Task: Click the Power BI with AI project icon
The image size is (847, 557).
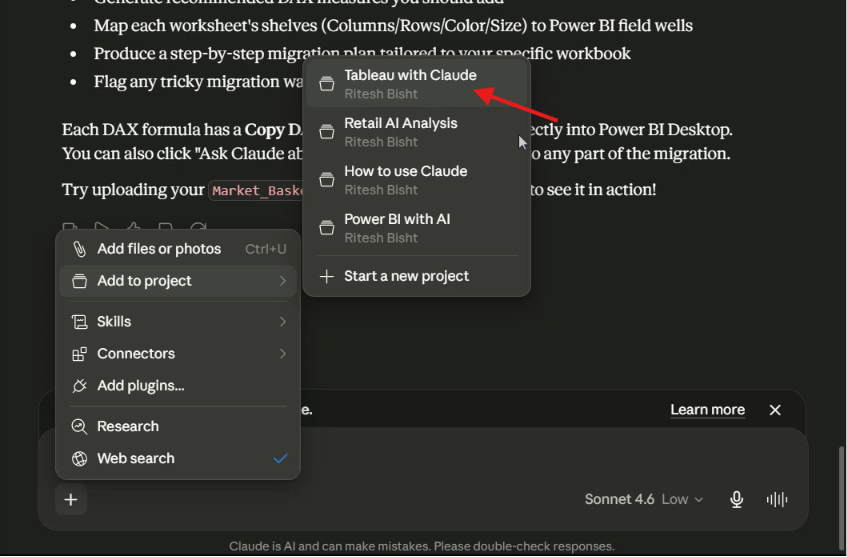Action: click(x=326, y=228)
